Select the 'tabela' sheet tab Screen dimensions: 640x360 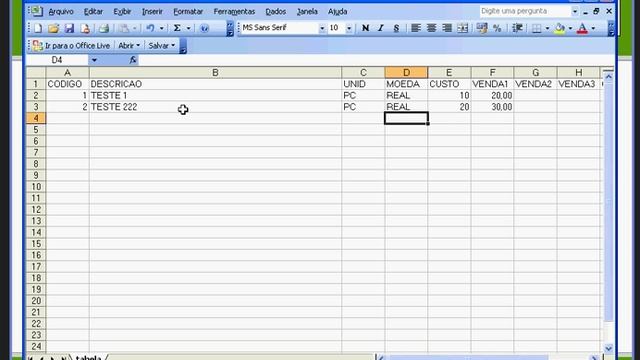(89, 358)
